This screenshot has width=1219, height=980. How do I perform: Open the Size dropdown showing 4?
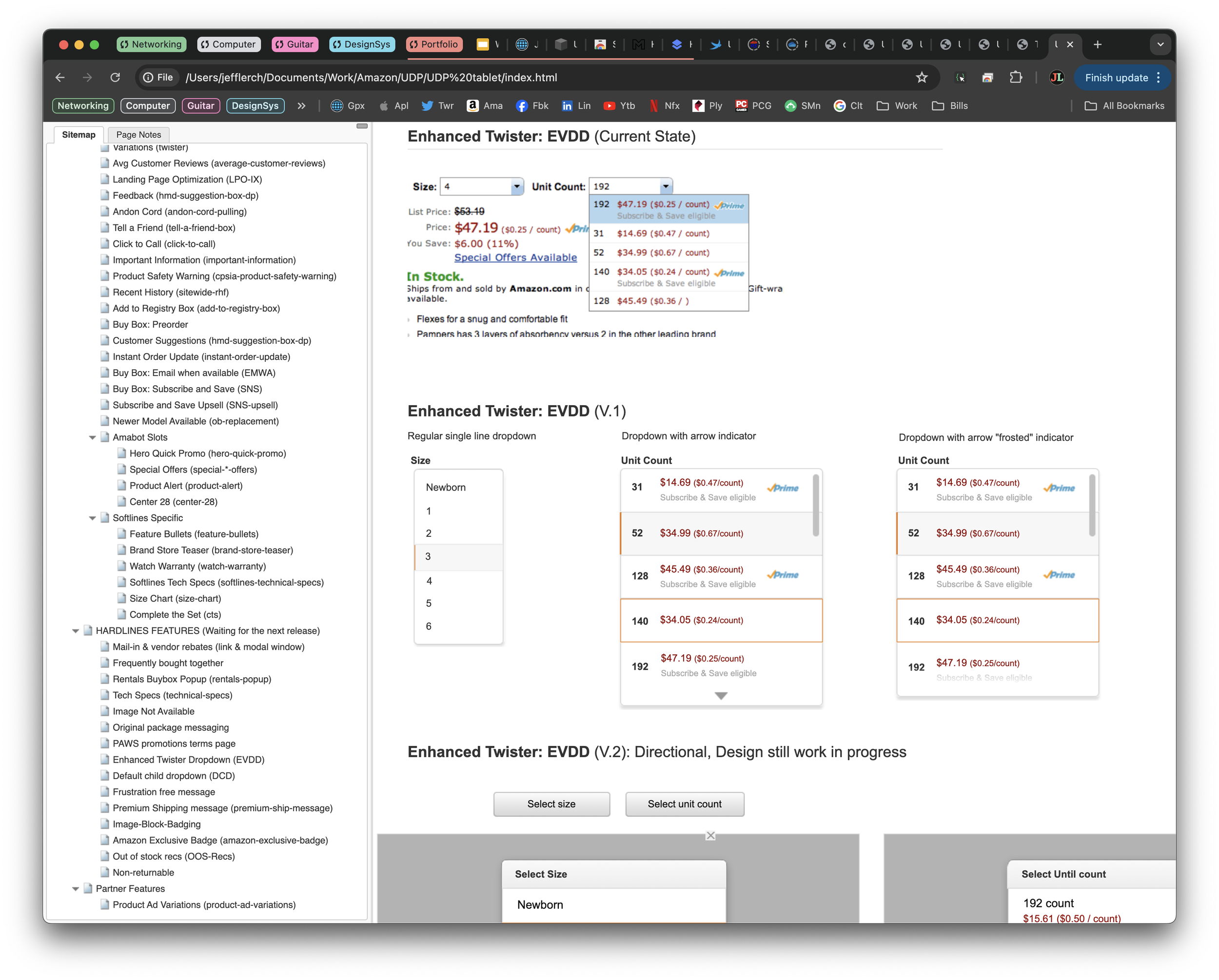click(x=481, y=186)
